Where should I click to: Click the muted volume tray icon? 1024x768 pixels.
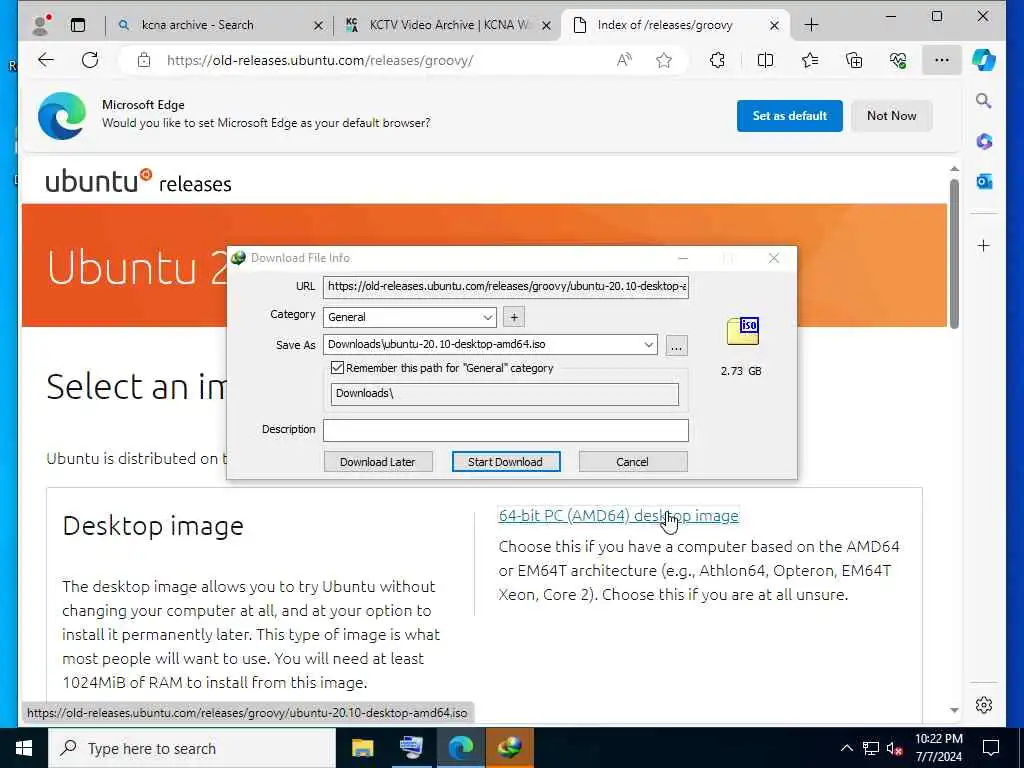[x=894, y=748]
